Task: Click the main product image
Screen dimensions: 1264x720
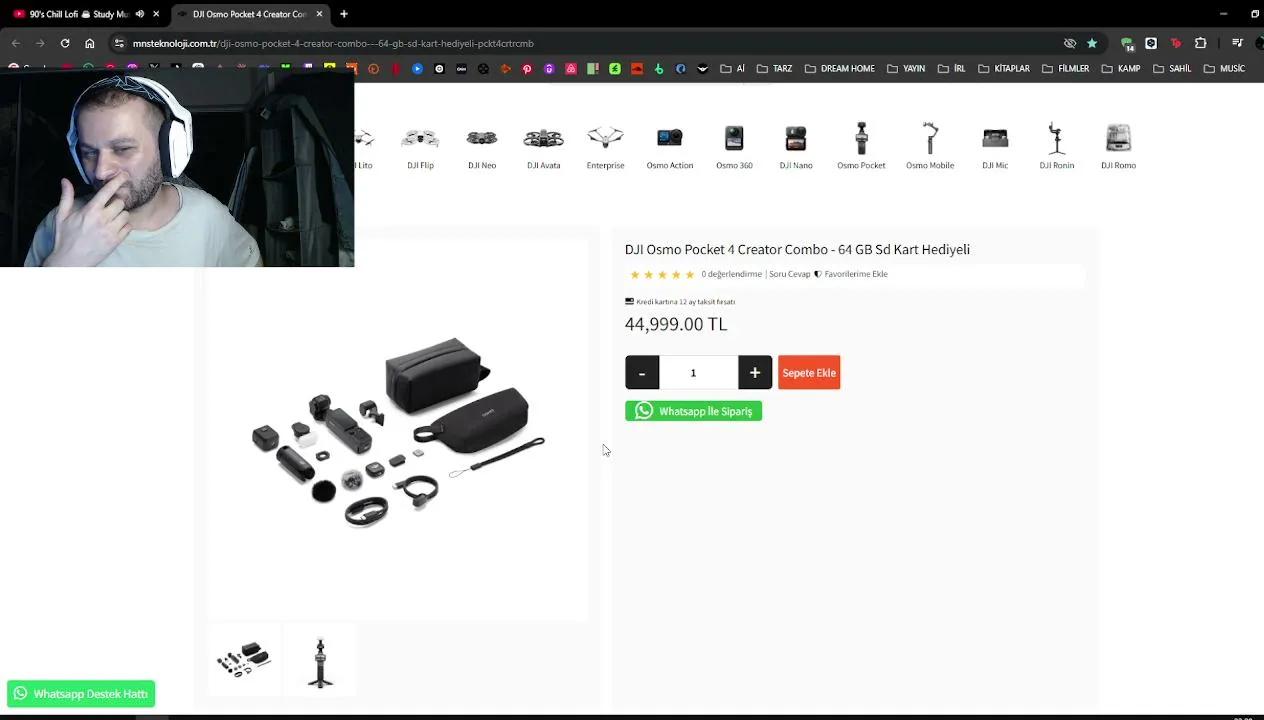Action: [398, 430]
